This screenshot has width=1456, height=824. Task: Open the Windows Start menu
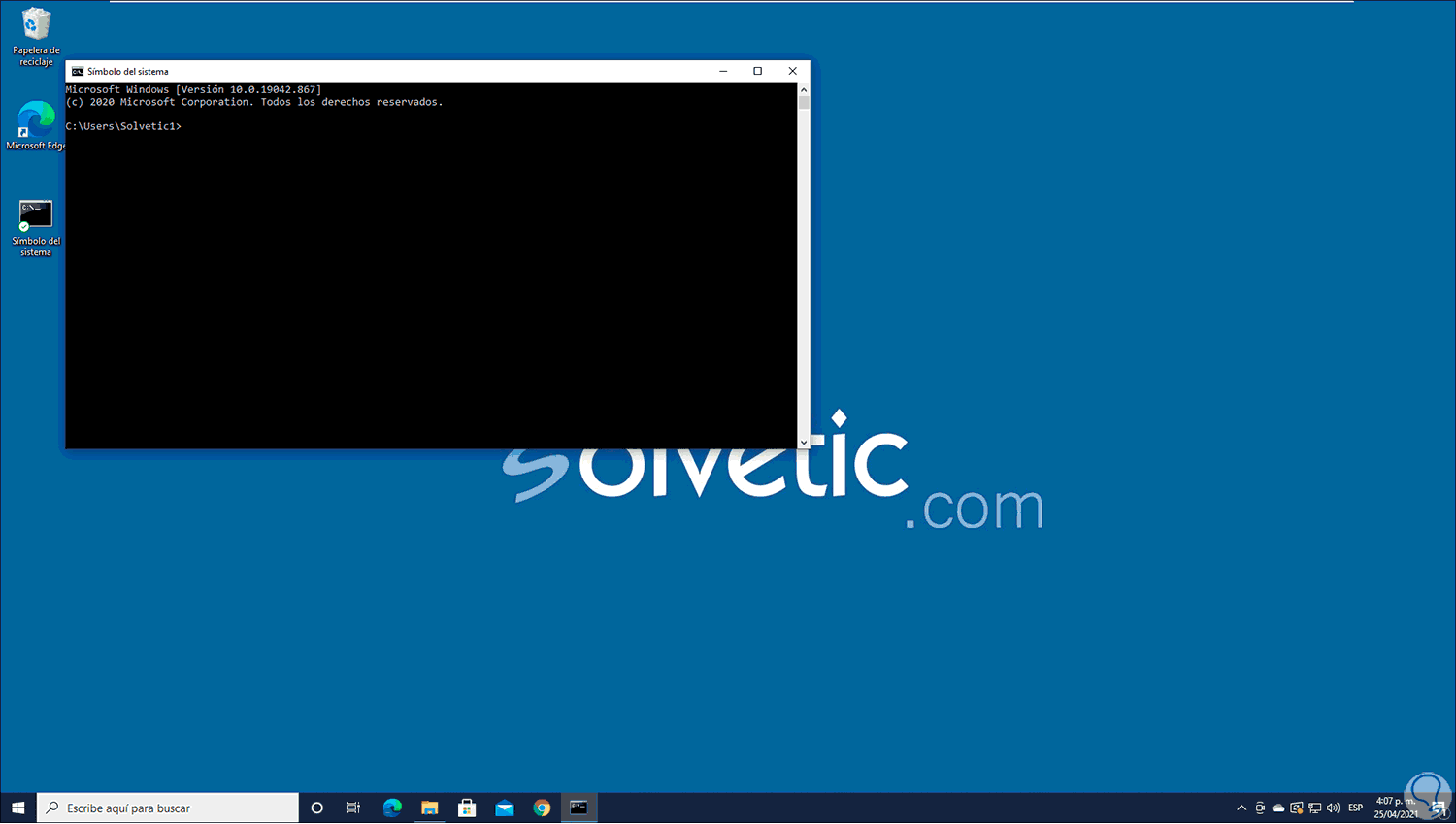(18, 808)
